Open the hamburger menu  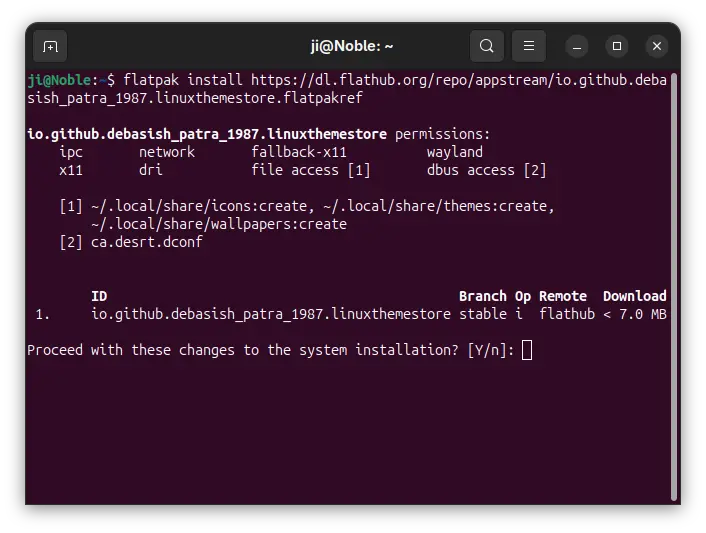[x=529, y=46]
